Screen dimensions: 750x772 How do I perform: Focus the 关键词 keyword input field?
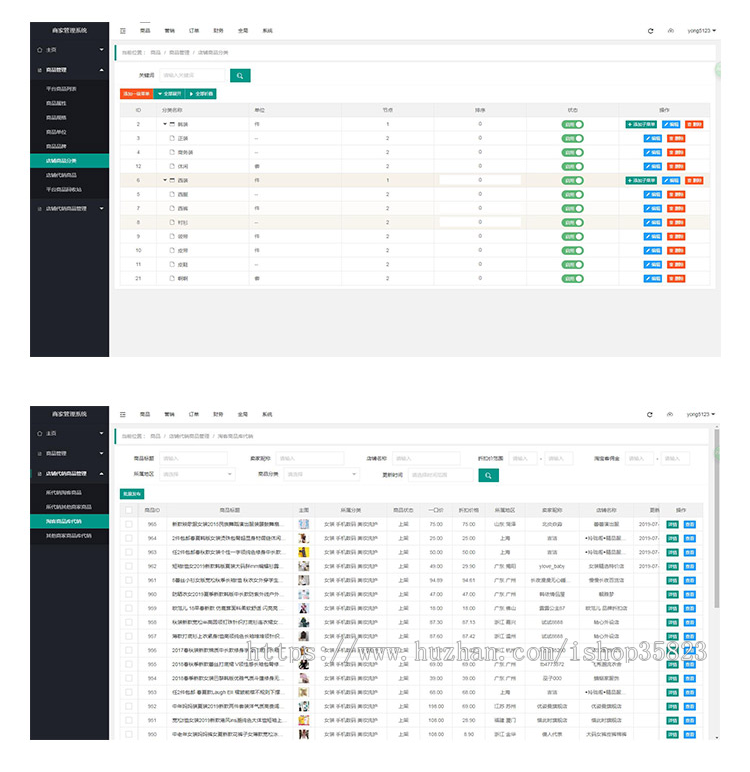pos(192,75)
